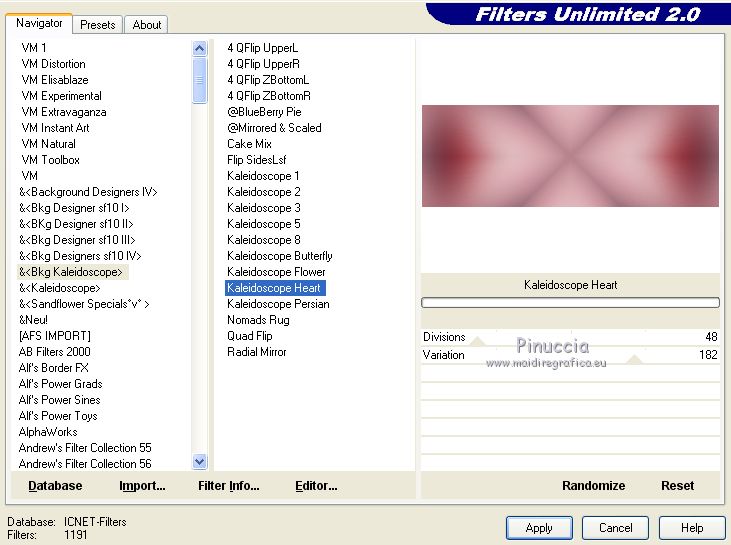Choose Kaleidoscope 1 filter
Viewport: 731px width, 545px height.
point(263,176)
